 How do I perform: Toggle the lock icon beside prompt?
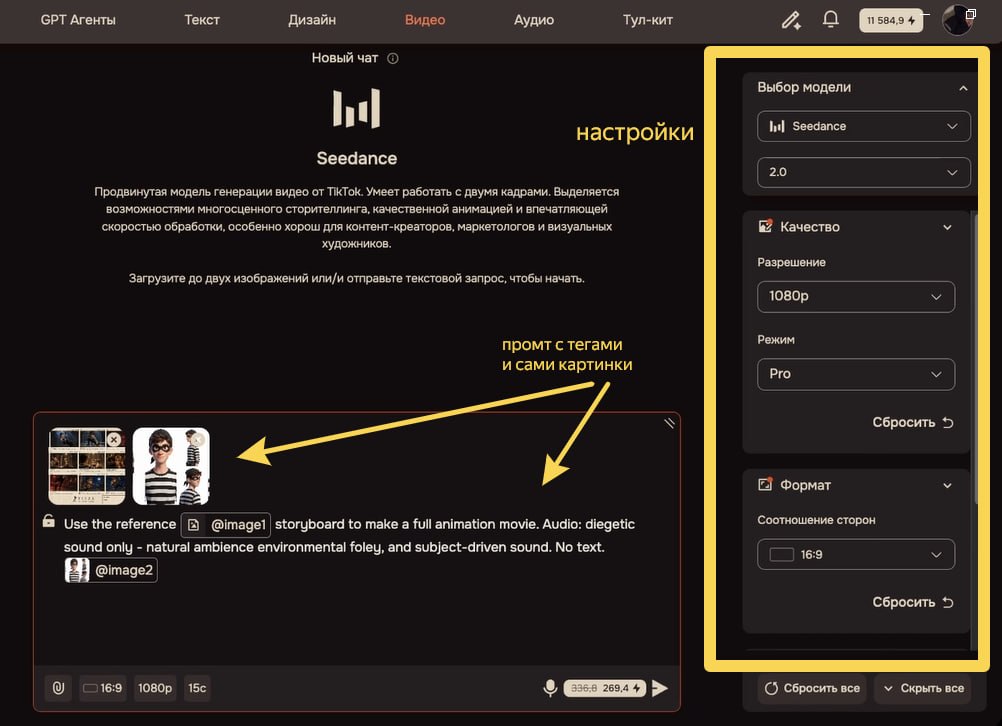[49, 521]
